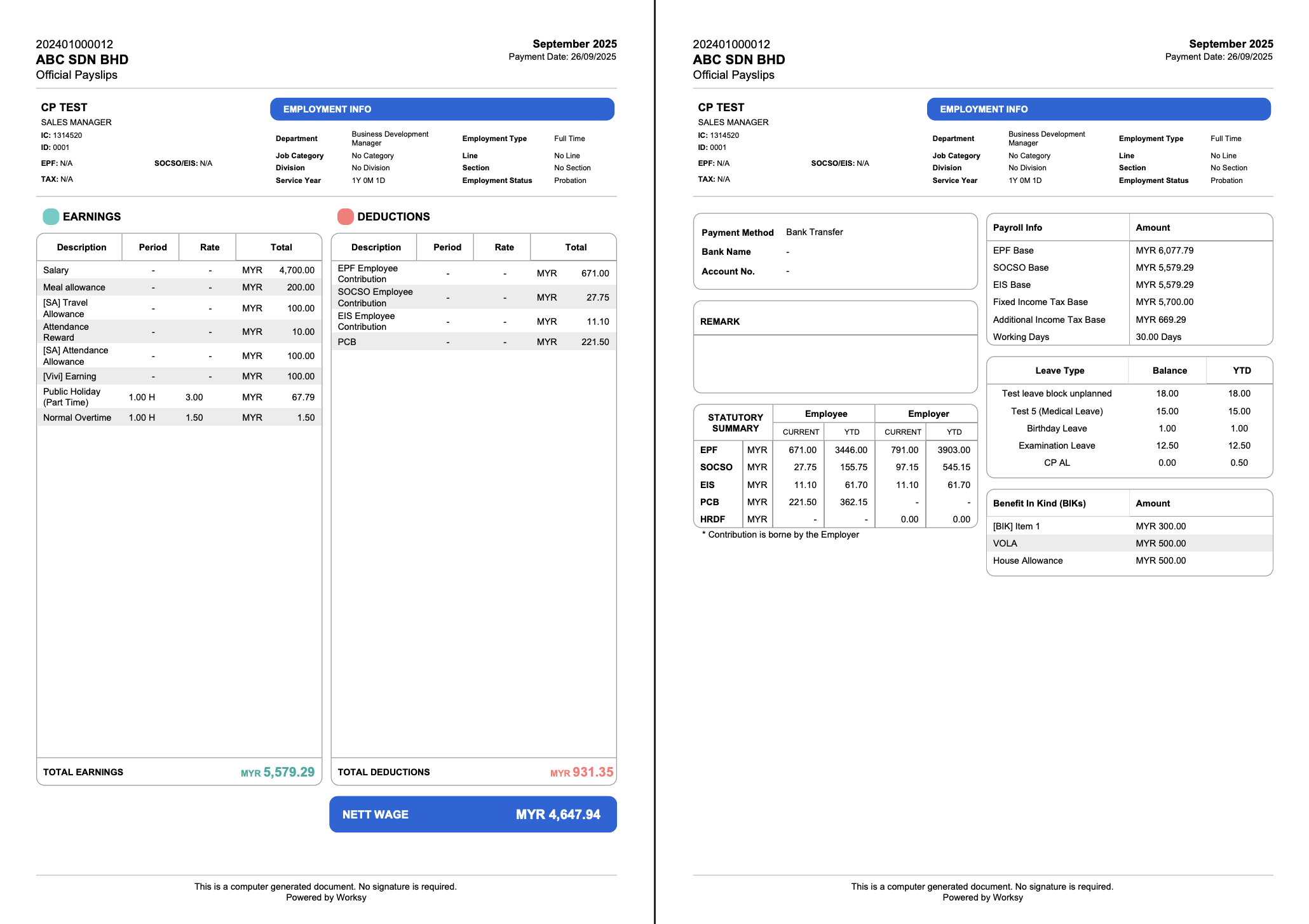Screen dimensions: 1309x924
Task: Click the teal Earnings square icon
Action: pyautogui.click(x=51, y=217)
